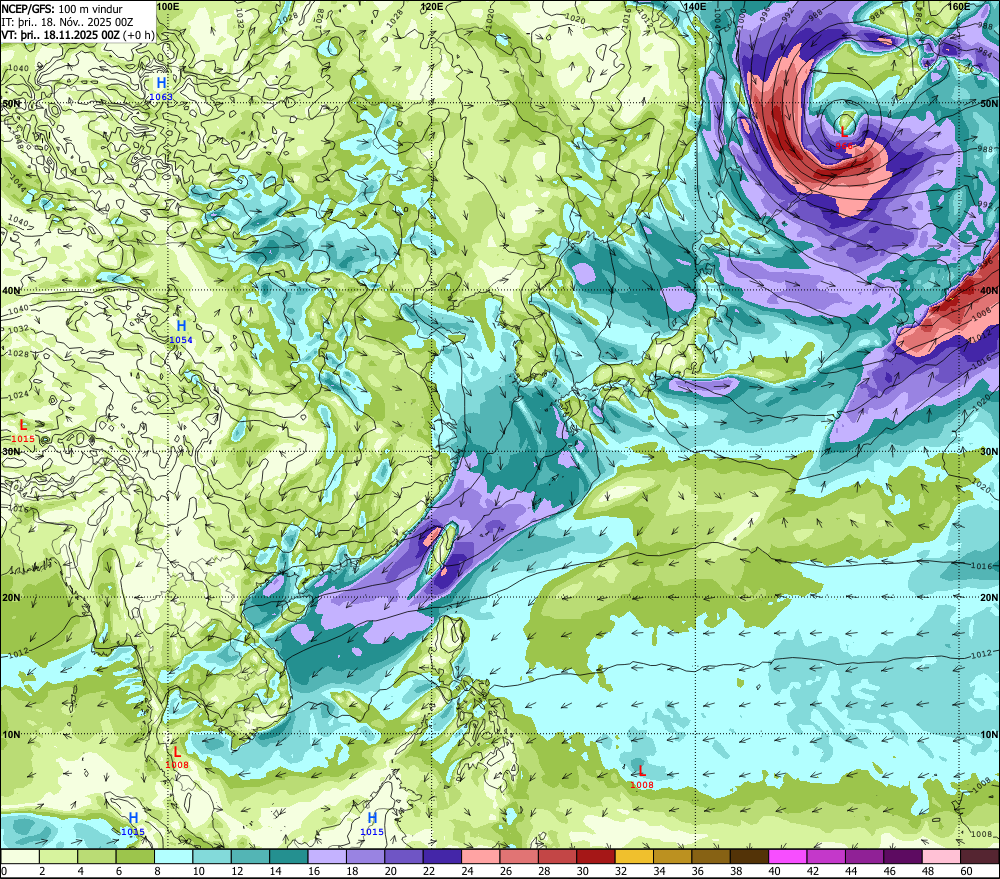Click the 20N label on the right edge
Screen dimensions: 1000x879
click(x=989, y=598)
